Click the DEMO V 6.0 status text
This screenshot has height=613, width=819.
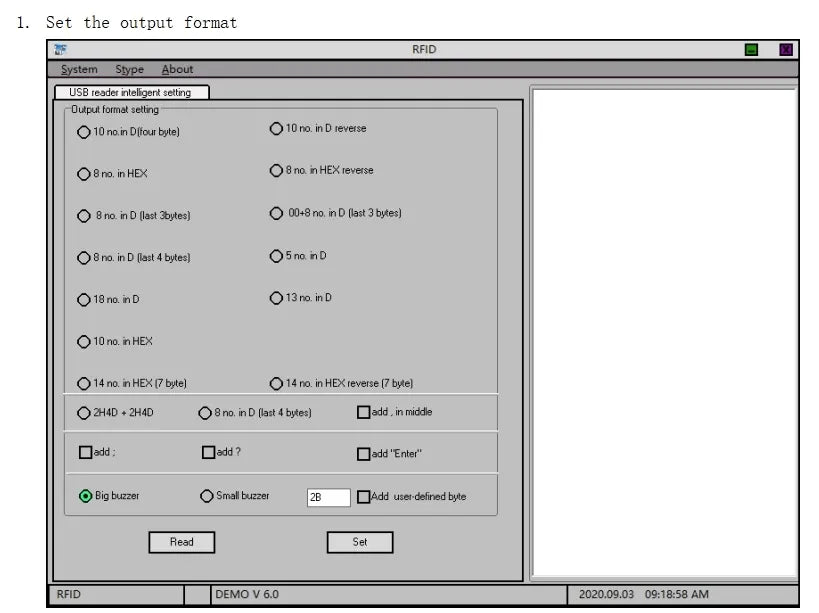tap(247, 595)
